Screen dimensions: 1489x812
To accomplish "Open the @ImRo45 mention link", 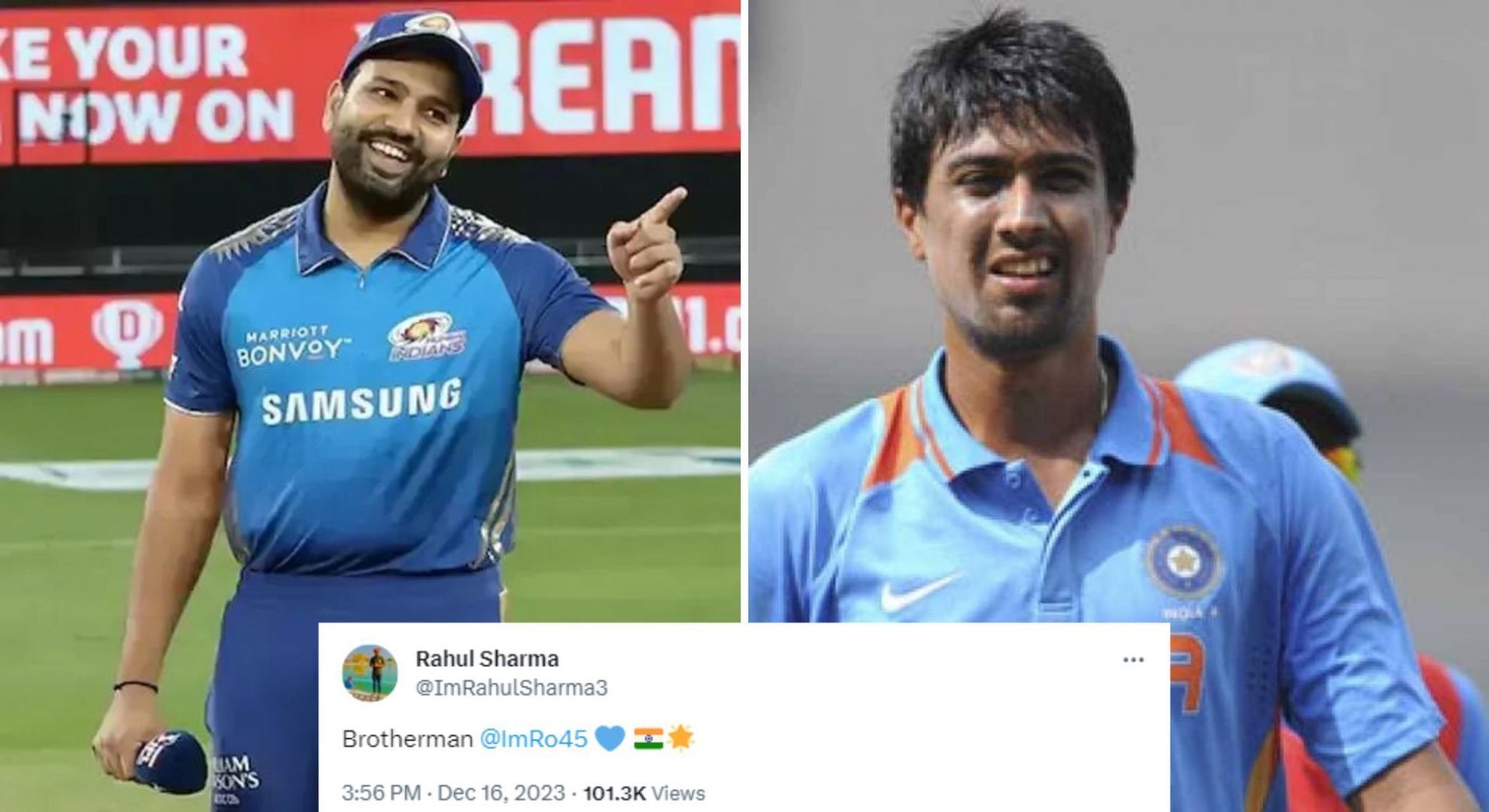I will click(534, 739).
